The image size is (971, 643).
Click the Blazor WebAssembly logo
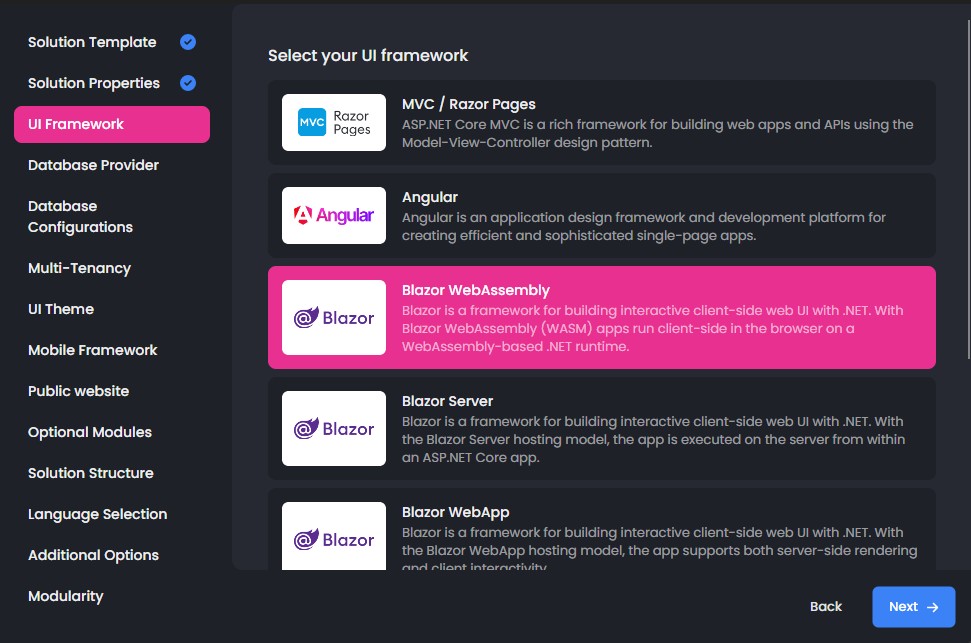334,318
